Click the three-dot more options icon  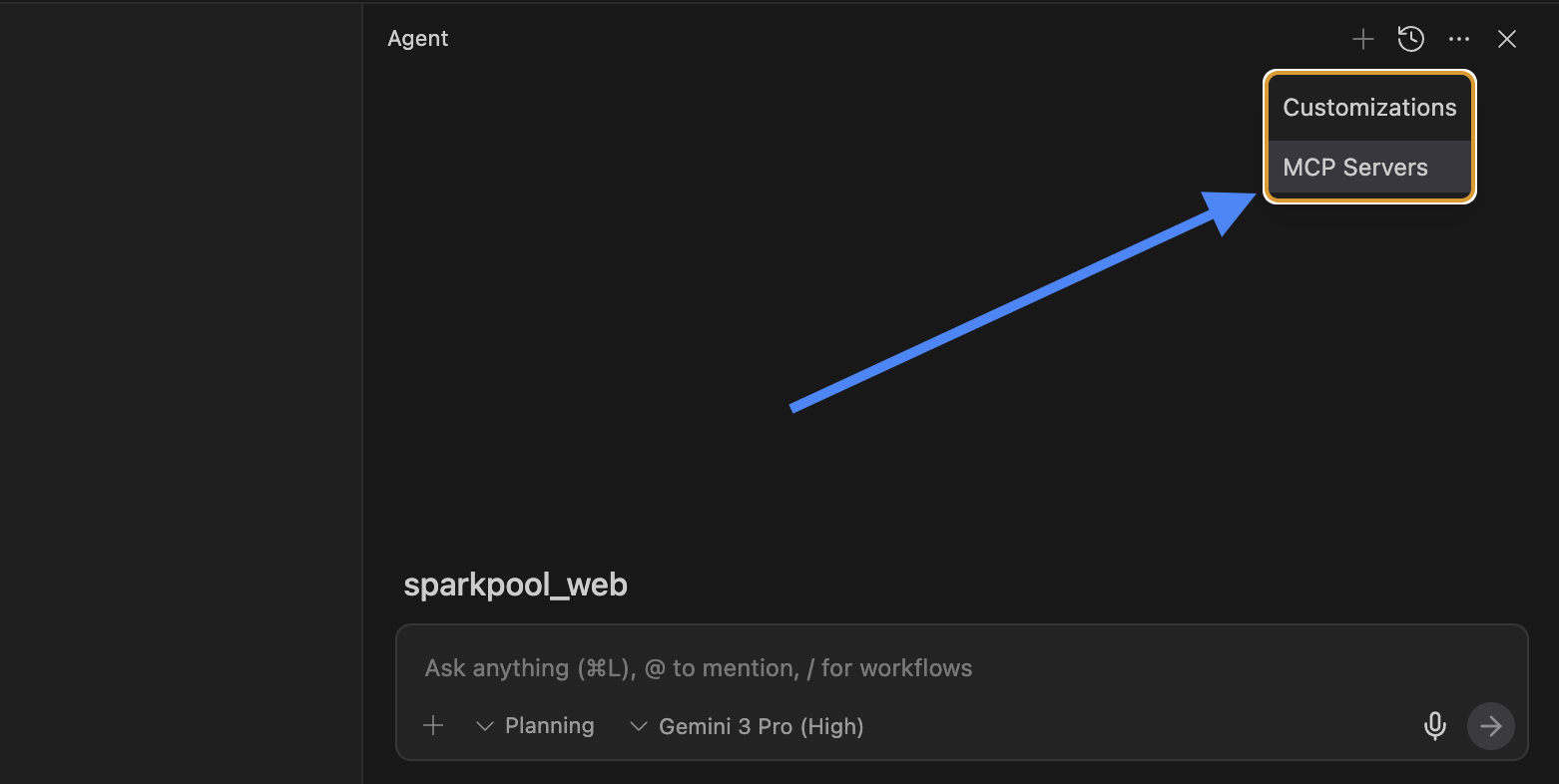[x=1459, y=39]
